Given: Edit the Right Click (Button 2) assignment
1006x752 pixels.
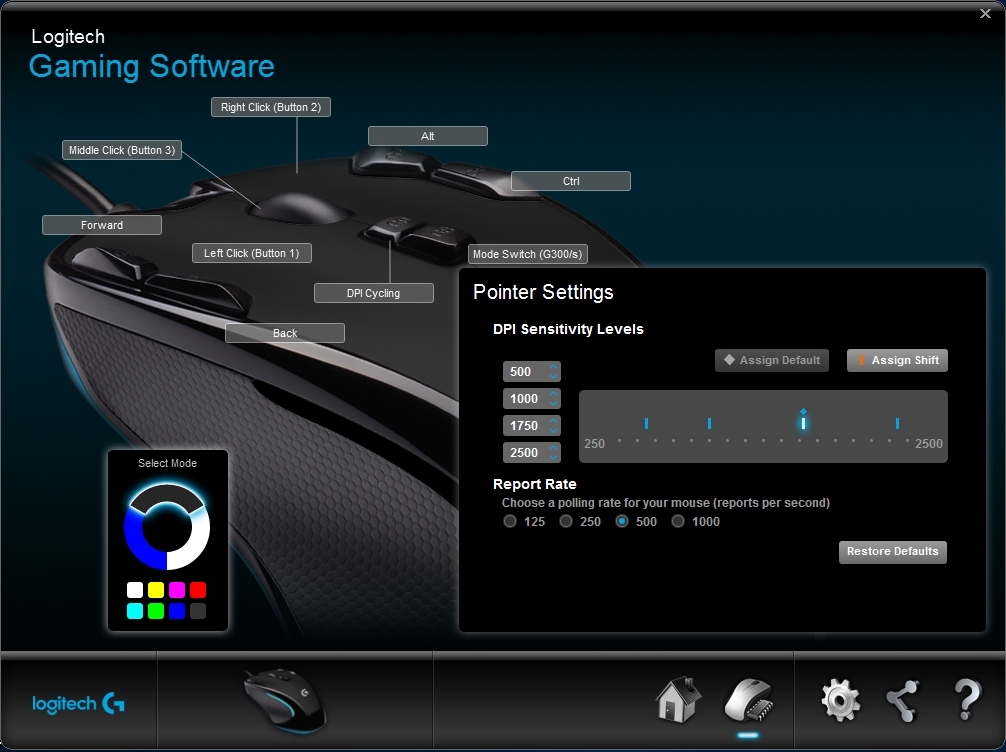Looking at the screenshot, I should pos(271,107).
